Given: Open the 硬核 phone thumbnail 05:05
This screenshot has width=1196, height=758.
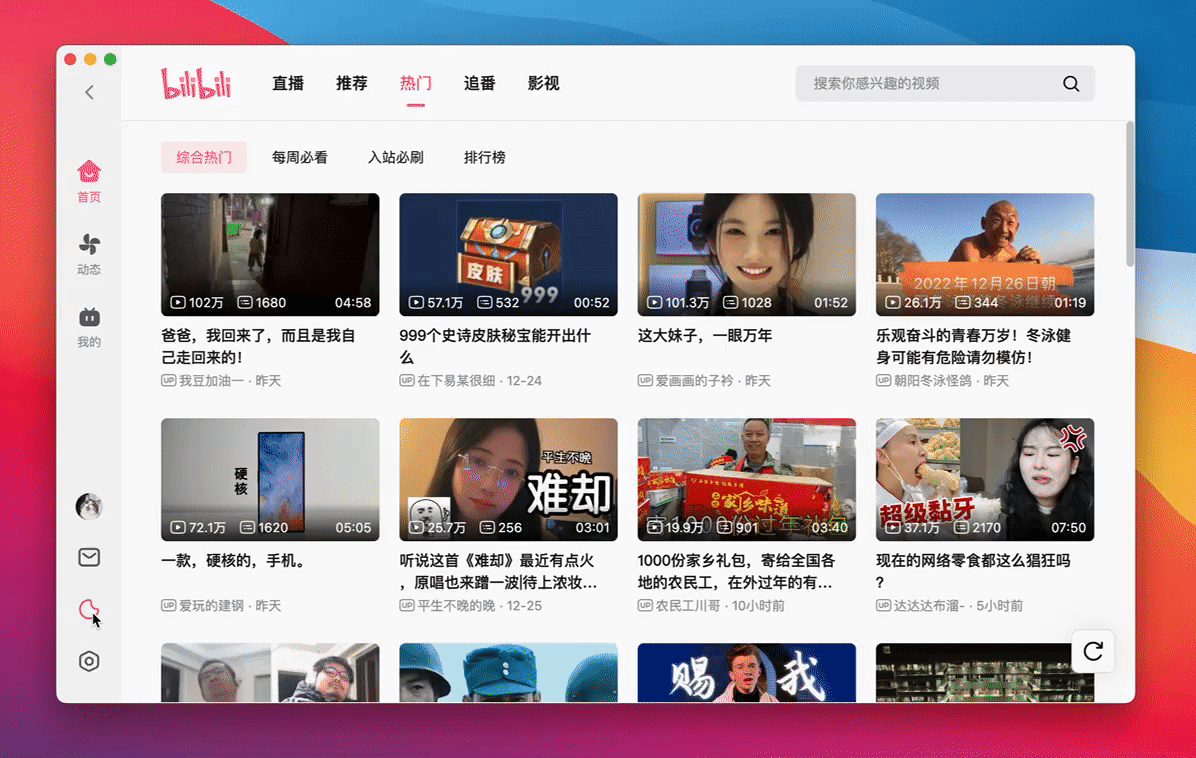Looking at the screenshot, I should pyautogui.click(x=270, y=480).
